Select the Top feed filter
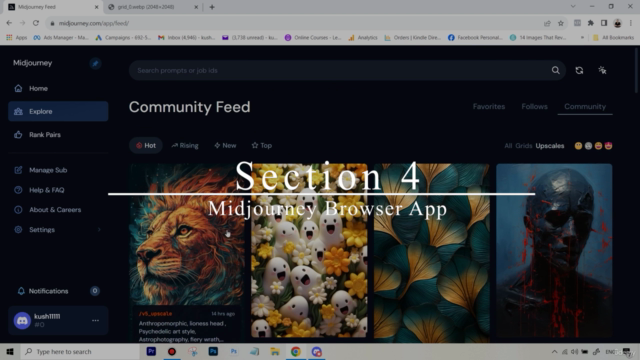 point(262,146)
